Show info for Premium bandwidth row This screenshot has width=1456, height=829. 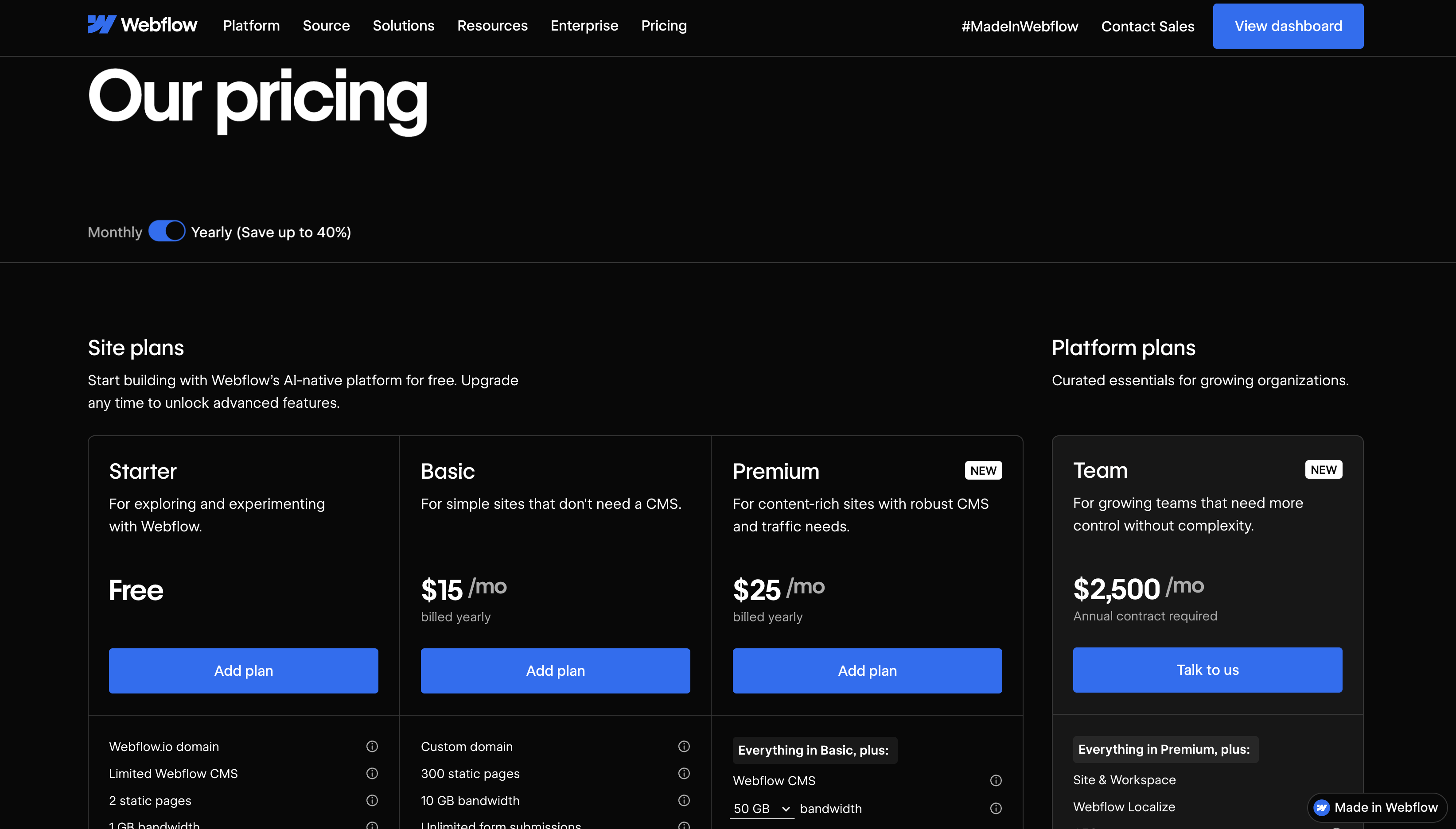coord(996,809)
